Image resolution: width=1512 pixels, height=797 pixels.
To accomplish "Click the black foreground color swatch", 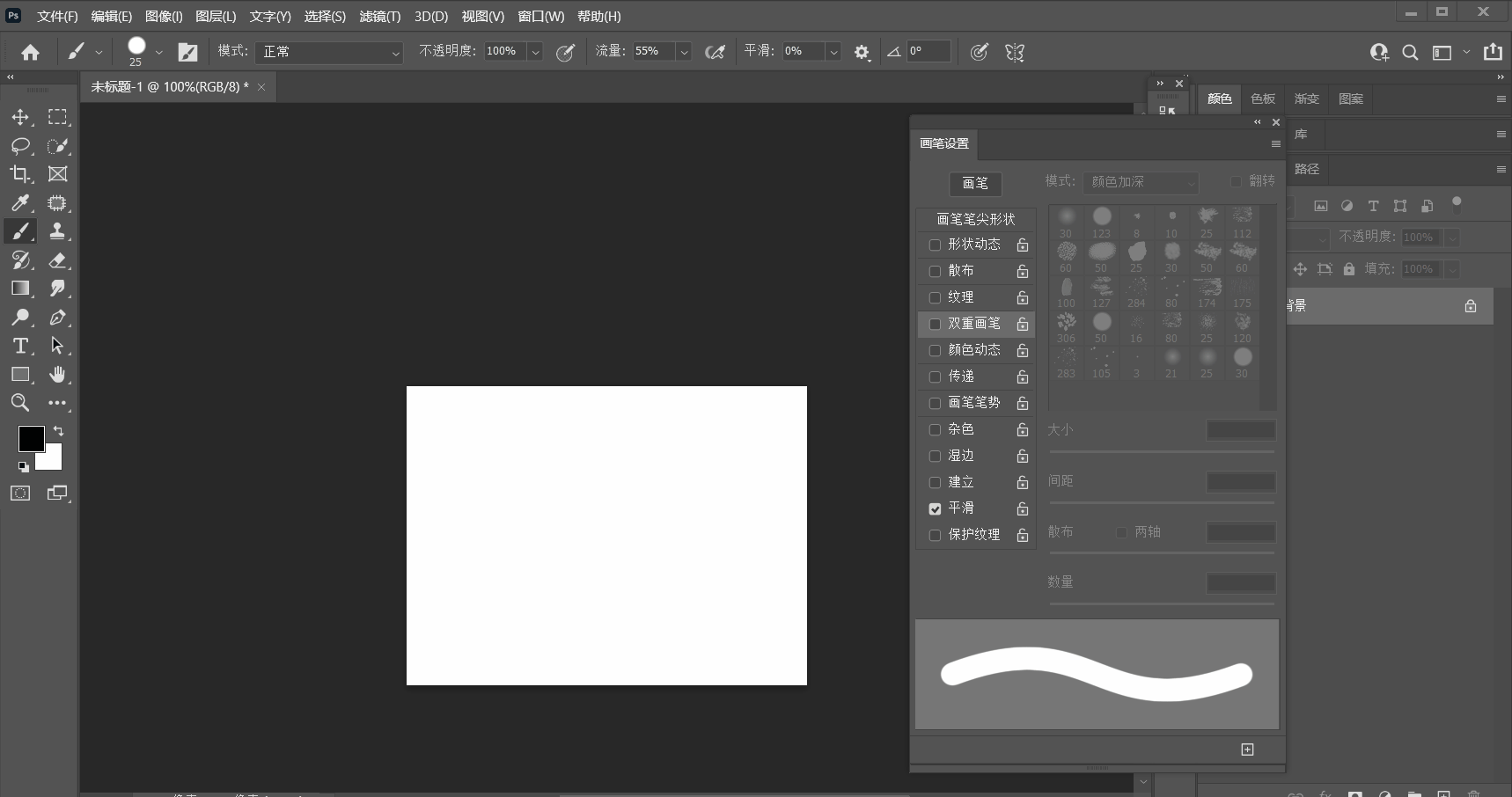I will [x=31, y=438].
